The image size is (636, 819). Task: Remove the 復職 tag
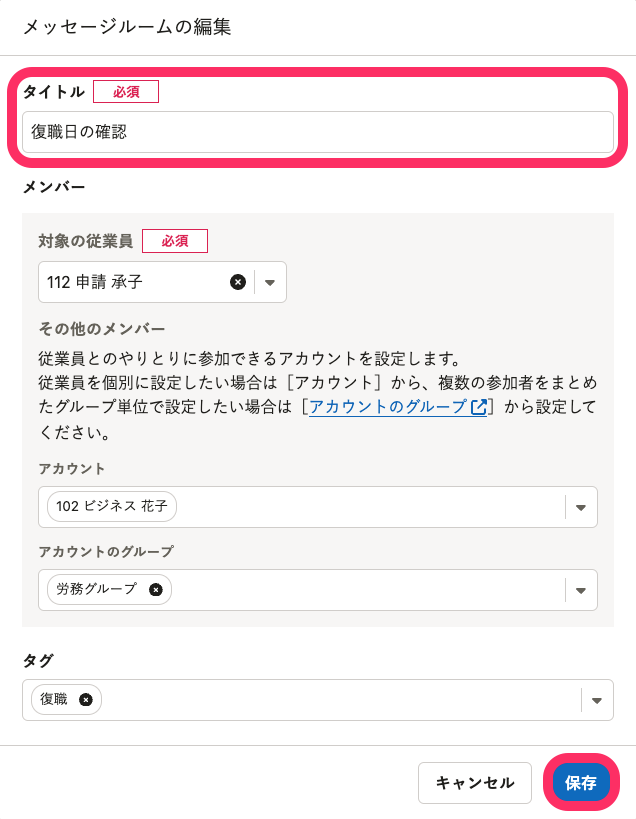pyautogui.click(x=86, y=700)
